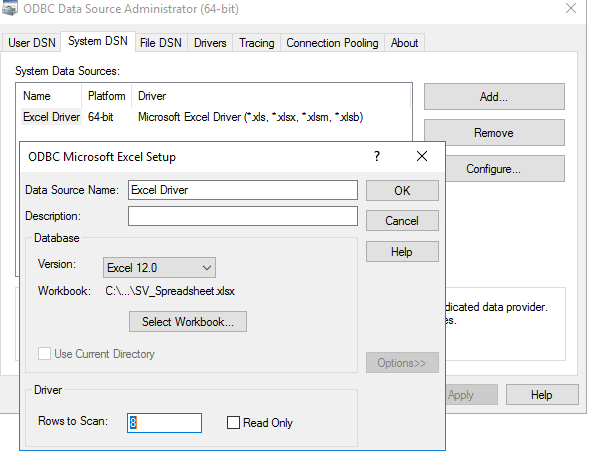Select the Excel Driver row name
Viewport: 597px width, 457px height.
[51, 117]
